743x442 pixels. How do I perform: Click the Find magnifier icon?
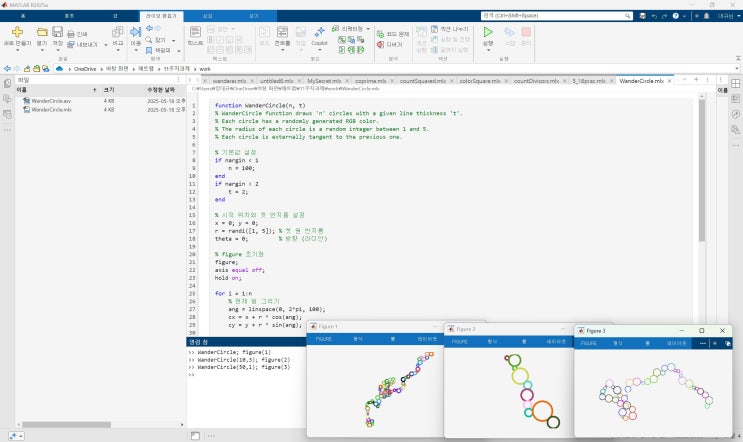click(x=149, y=40)
